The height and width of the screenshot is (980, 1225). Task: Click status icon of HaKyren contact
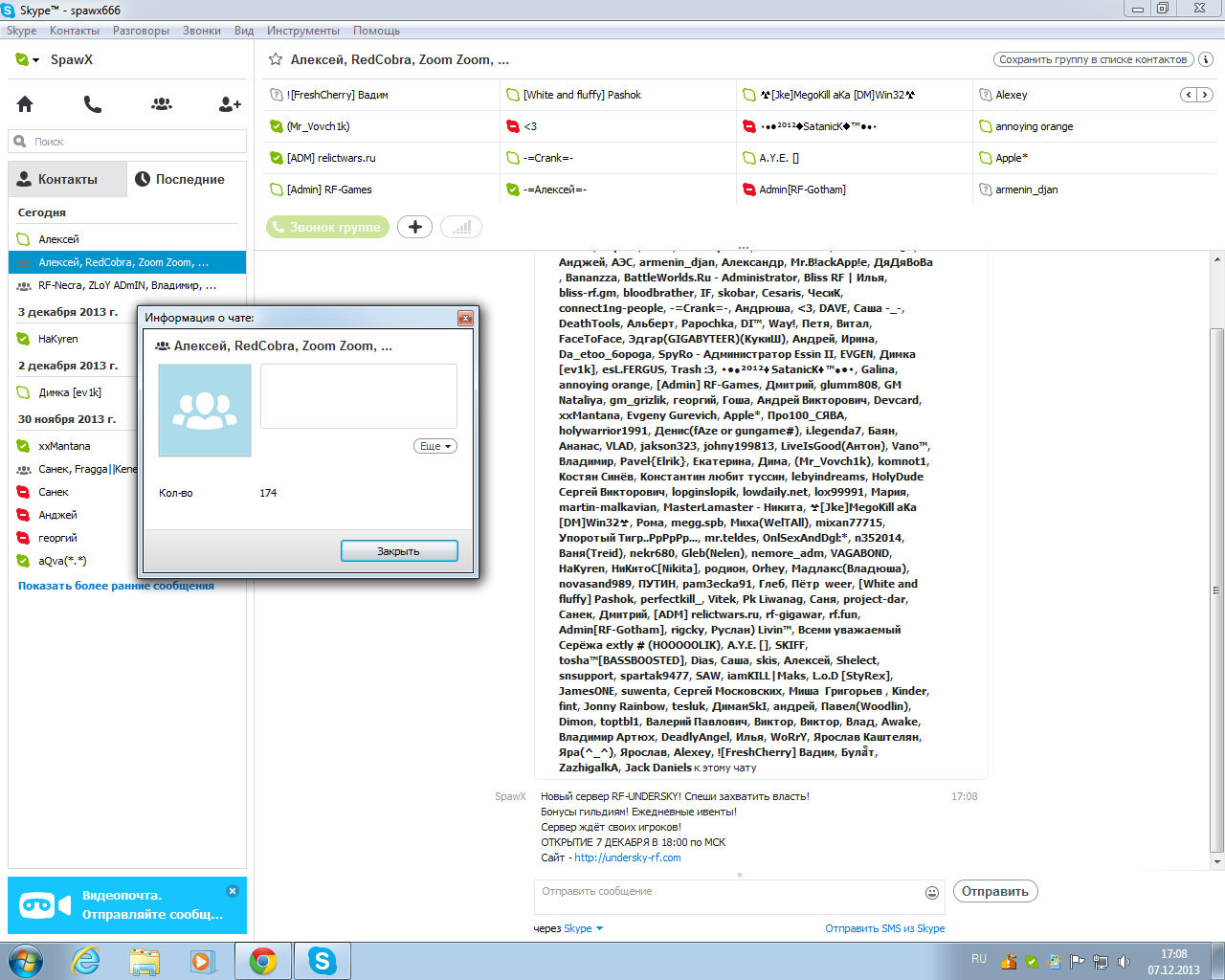23,339
